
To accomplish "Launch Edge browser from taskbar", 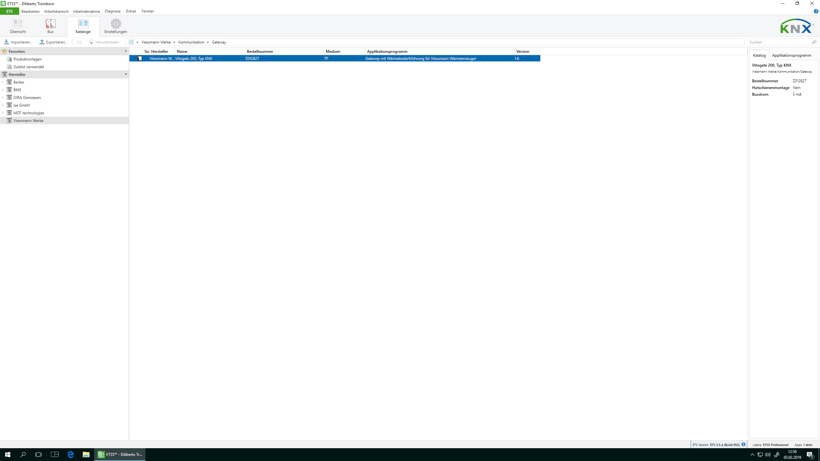I will (x=71, y=454).
